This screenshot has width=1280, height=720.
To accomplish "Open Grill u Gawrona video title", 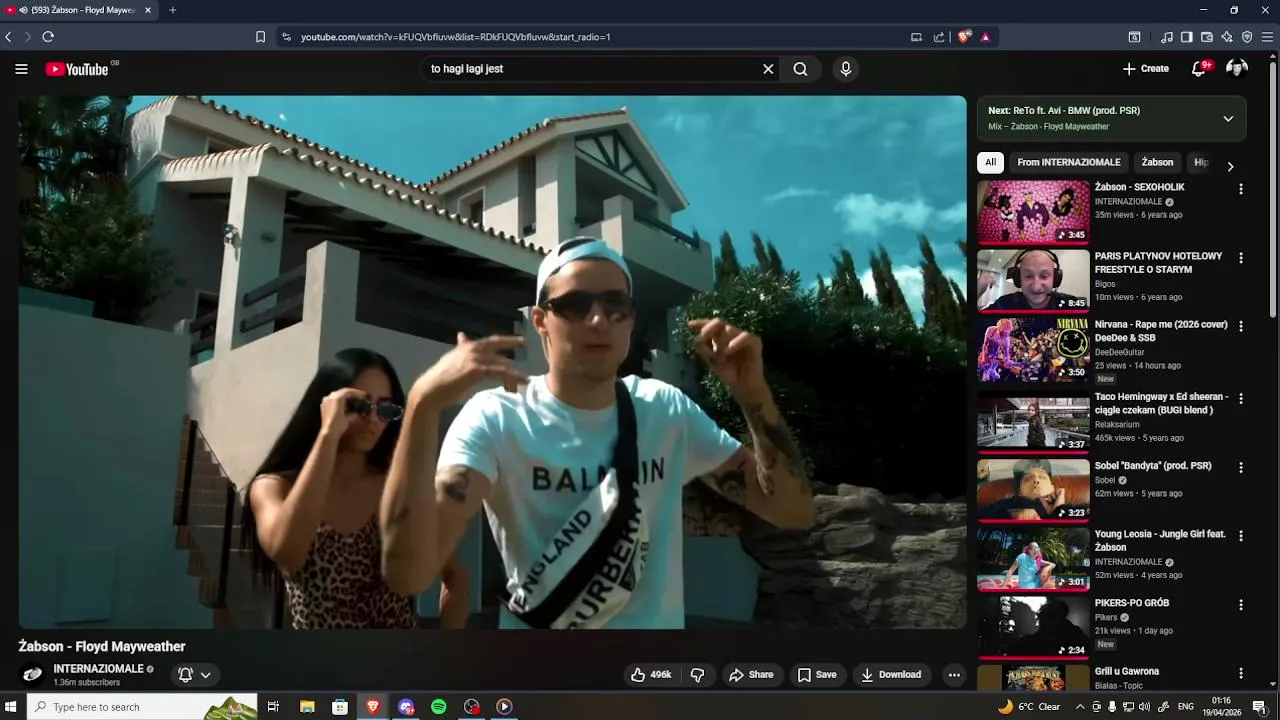I will point(1127,672).
